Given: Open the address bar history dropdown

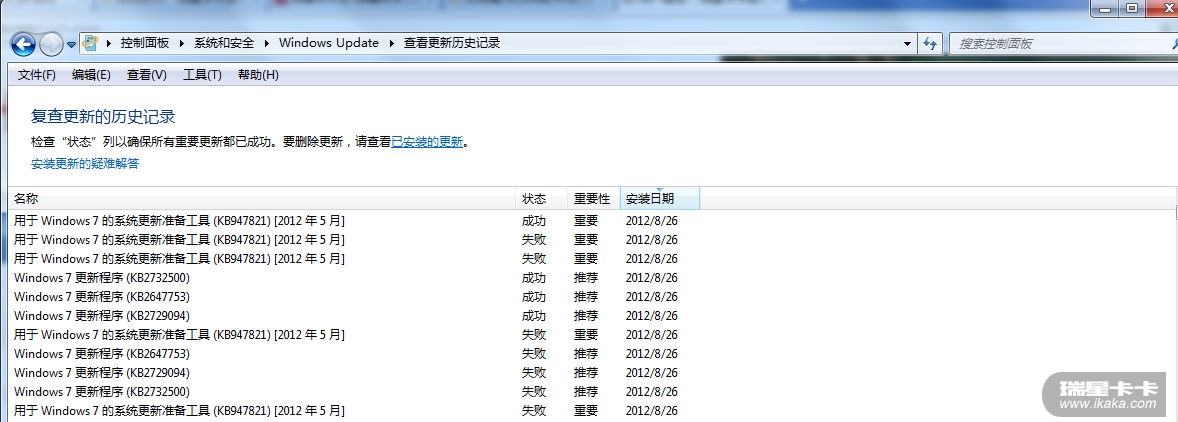Looking at the screenshot, I should (908, 44).
